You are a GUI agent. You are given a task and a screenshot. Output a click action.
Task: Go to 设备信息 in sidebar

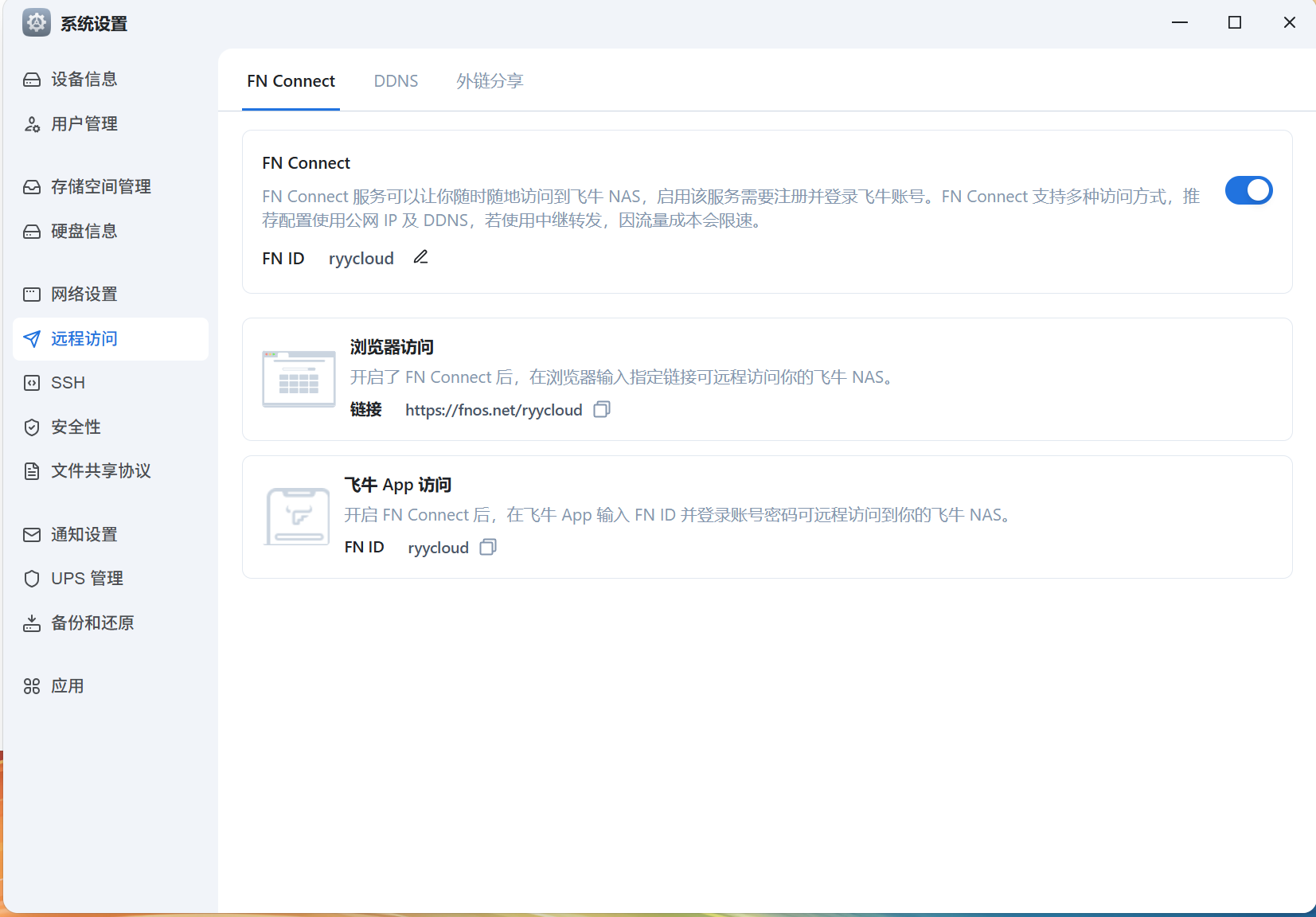pyautogui.click(x=84, y=80)
